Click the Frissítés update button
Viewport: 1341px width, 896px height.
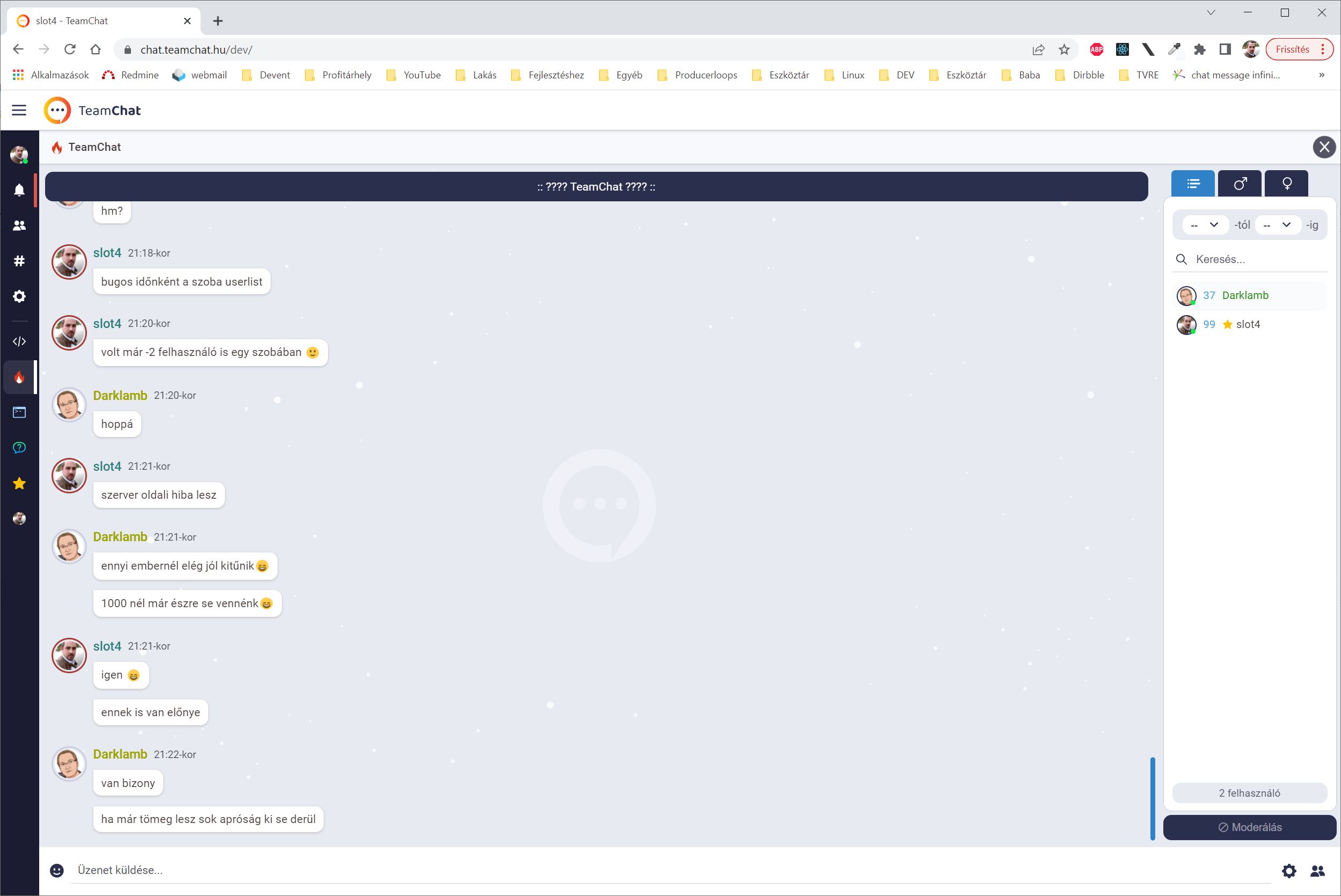click(1292, 49)
